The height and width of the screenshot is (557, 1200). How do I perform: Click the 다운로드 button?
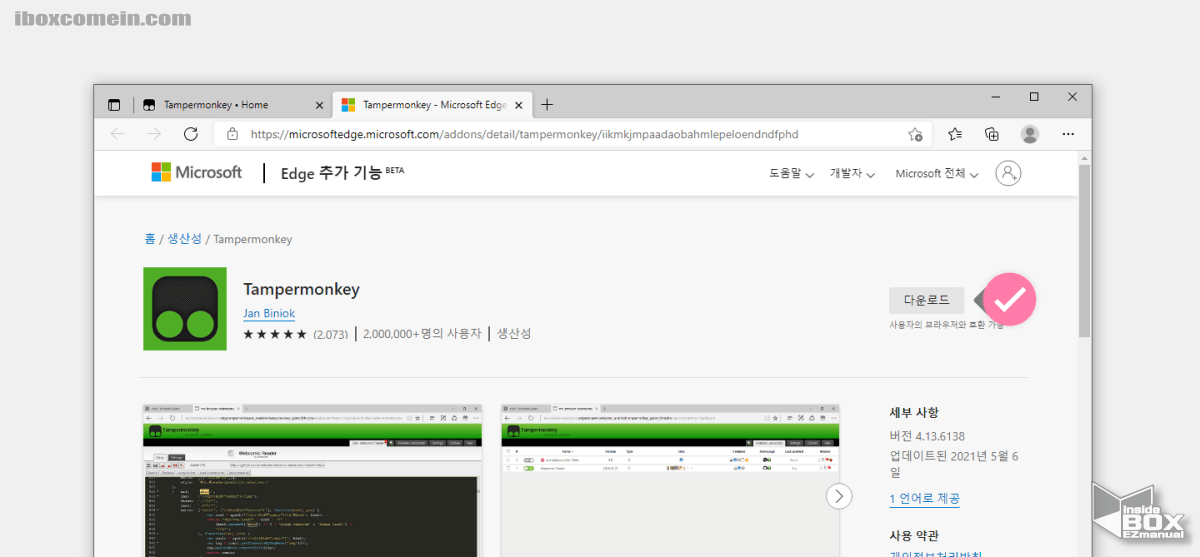click(x=926, y=300)
